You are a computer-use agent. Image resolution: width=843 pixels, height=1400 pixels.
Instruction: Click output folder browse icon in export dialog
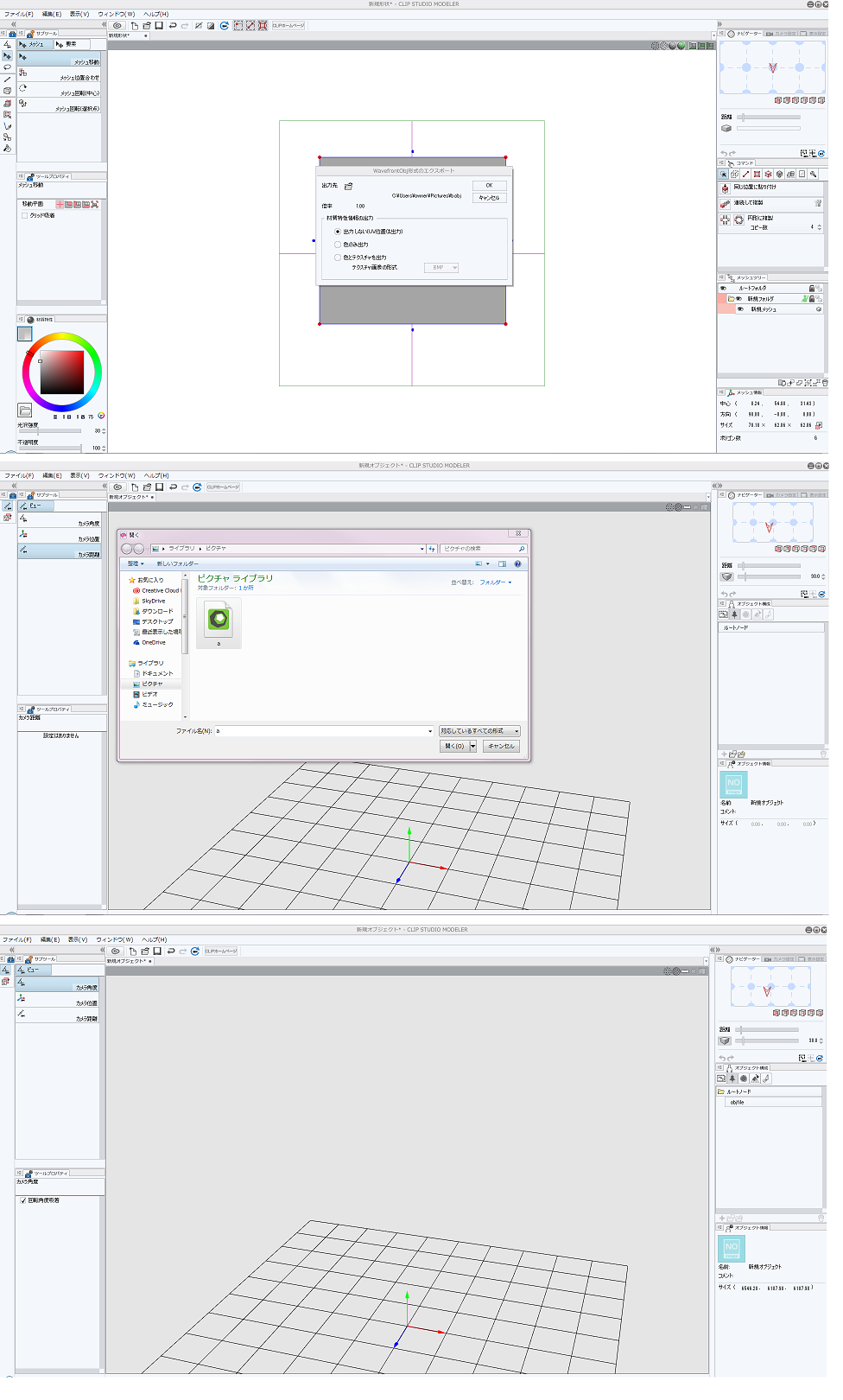pos(349,186)
